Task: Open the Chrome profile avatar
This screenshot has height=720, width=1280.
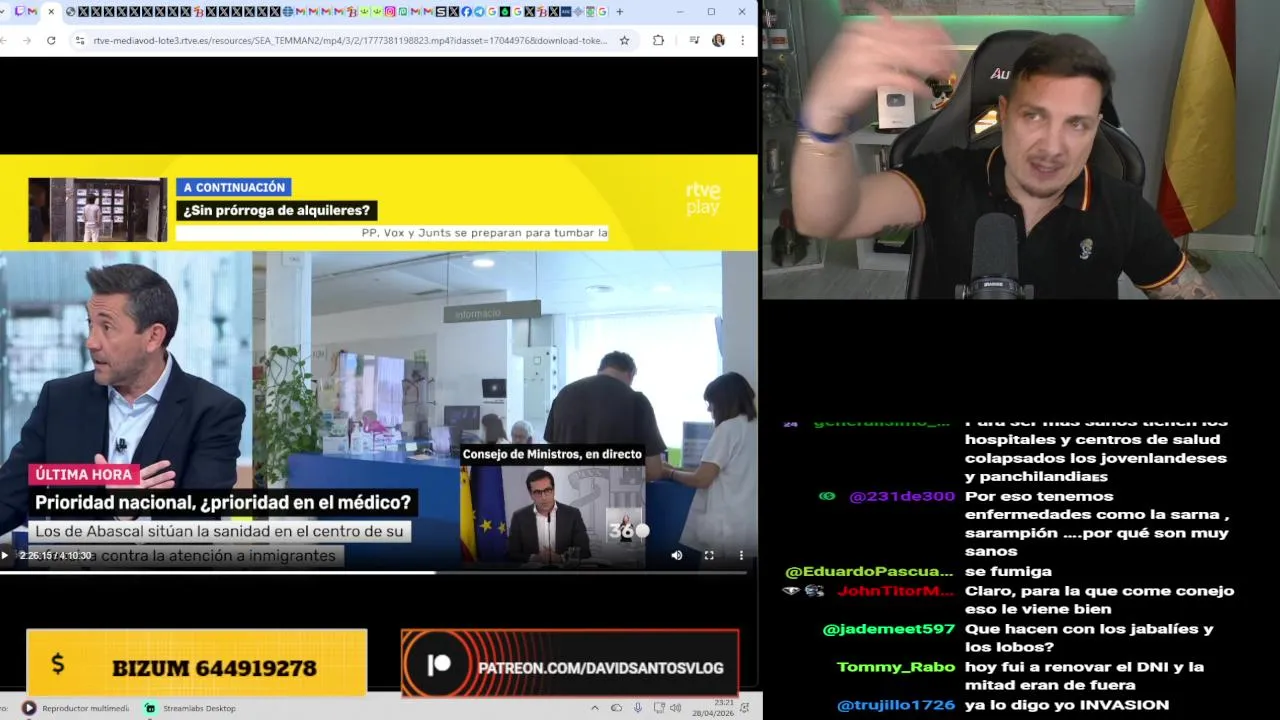Action: (718, 40)
